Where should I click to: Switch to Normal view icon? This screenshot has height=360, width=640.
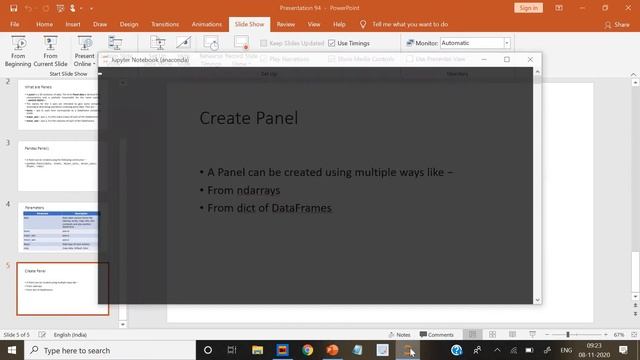pos(472,335)
